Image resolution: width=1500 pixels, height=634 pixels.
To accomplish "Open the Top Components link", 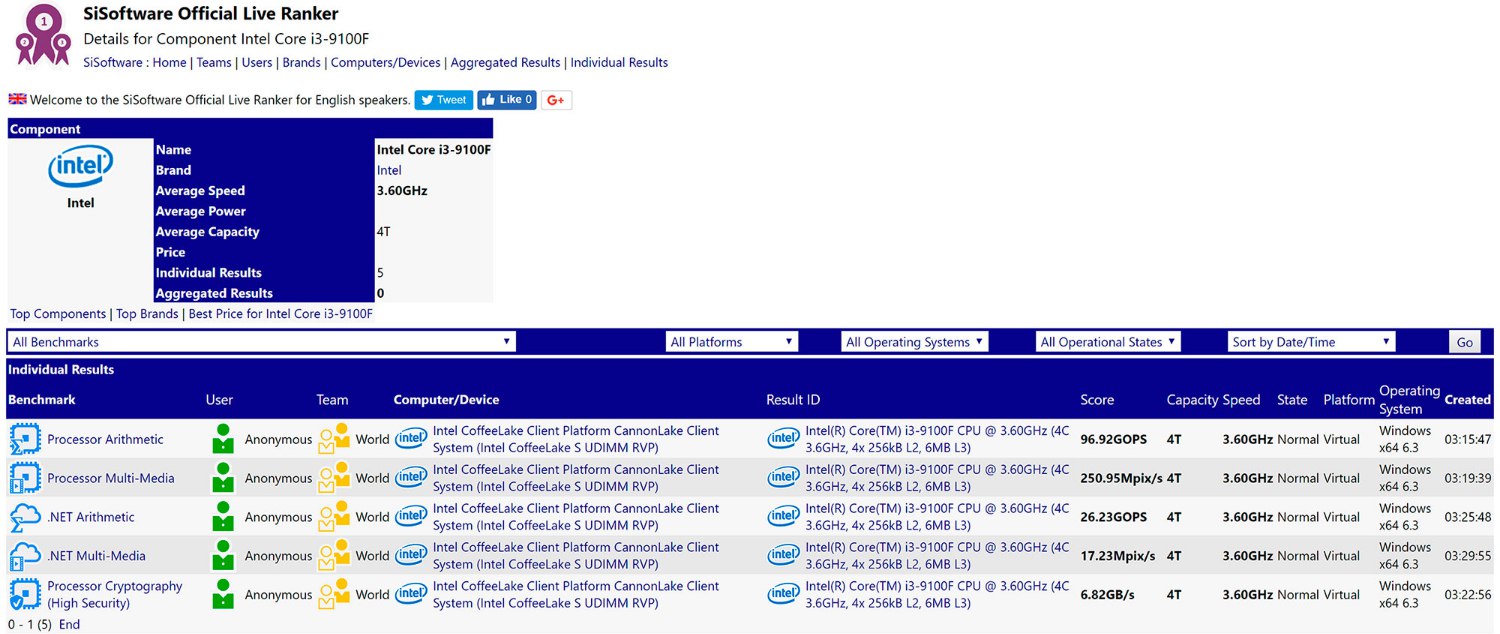I will click(58, 314).
